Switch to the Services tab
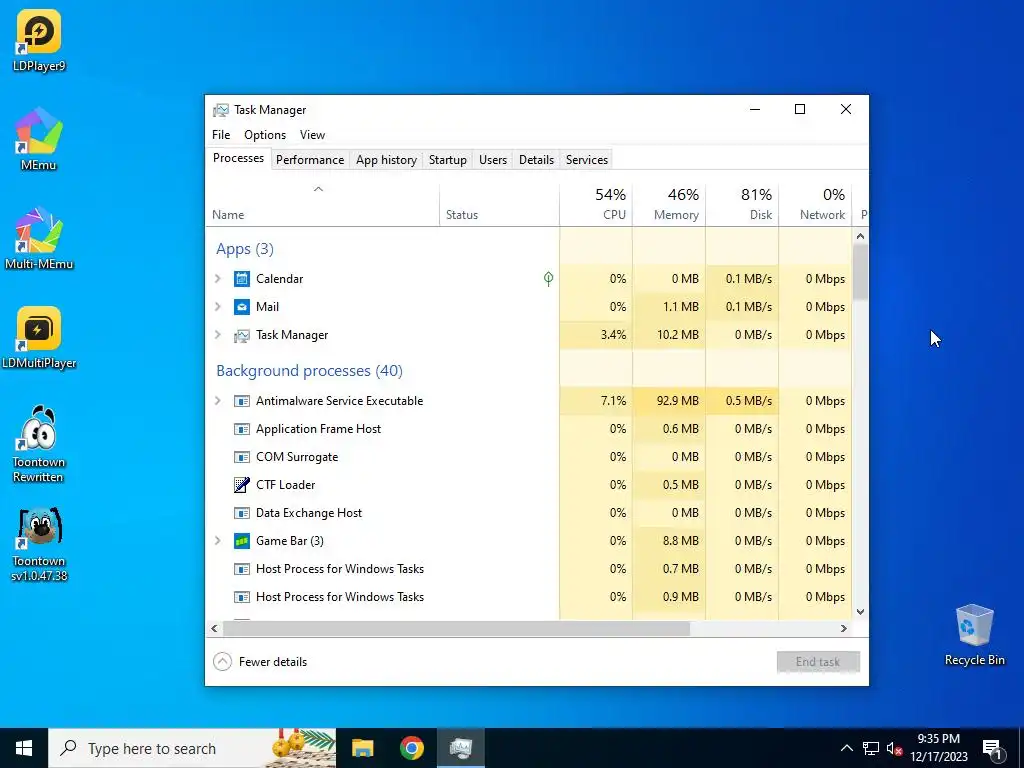 pyautogui.click(x=586, y=160)
